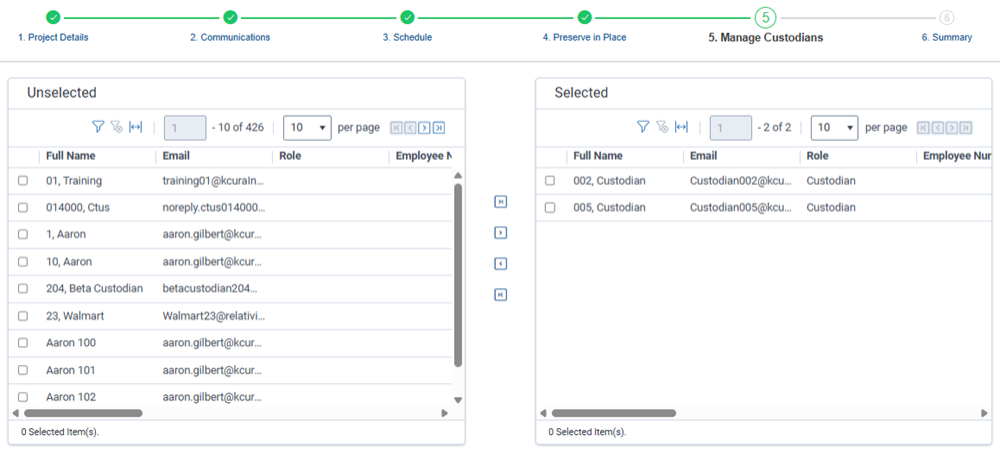Go to 6. Summary step
Screen dimensions: 1000x455
pyautogui.click(x=947, y=38)
